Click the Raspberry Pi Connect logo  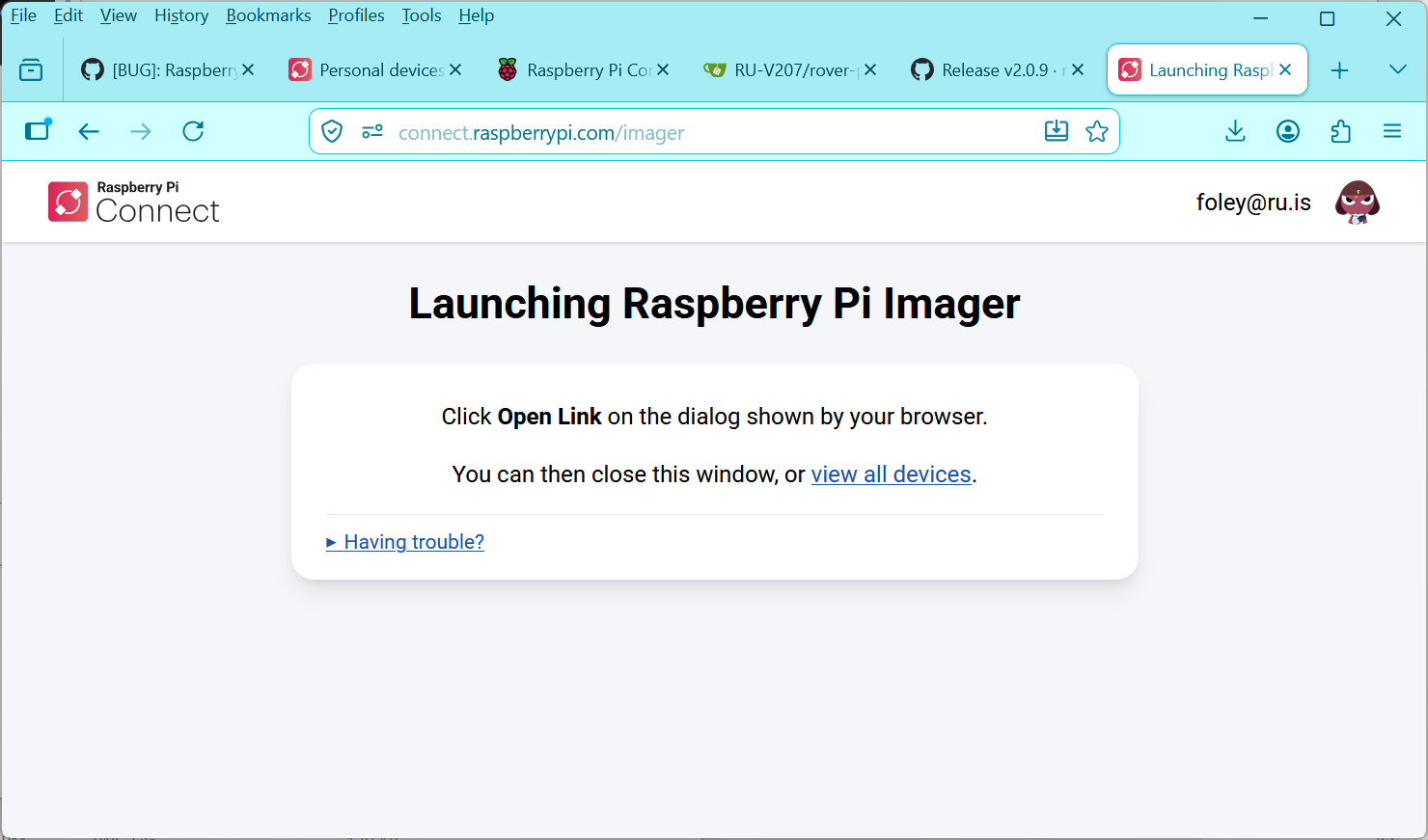click(134, 203)
